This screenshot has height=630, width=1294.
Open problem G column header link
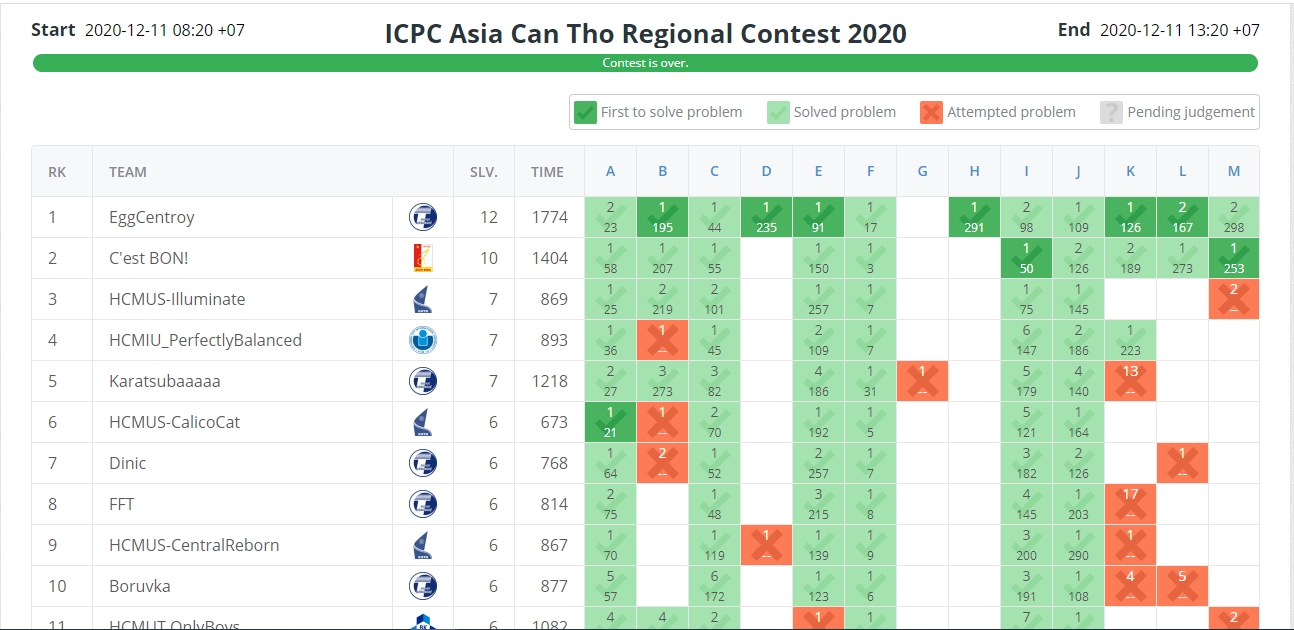[922, 171]
